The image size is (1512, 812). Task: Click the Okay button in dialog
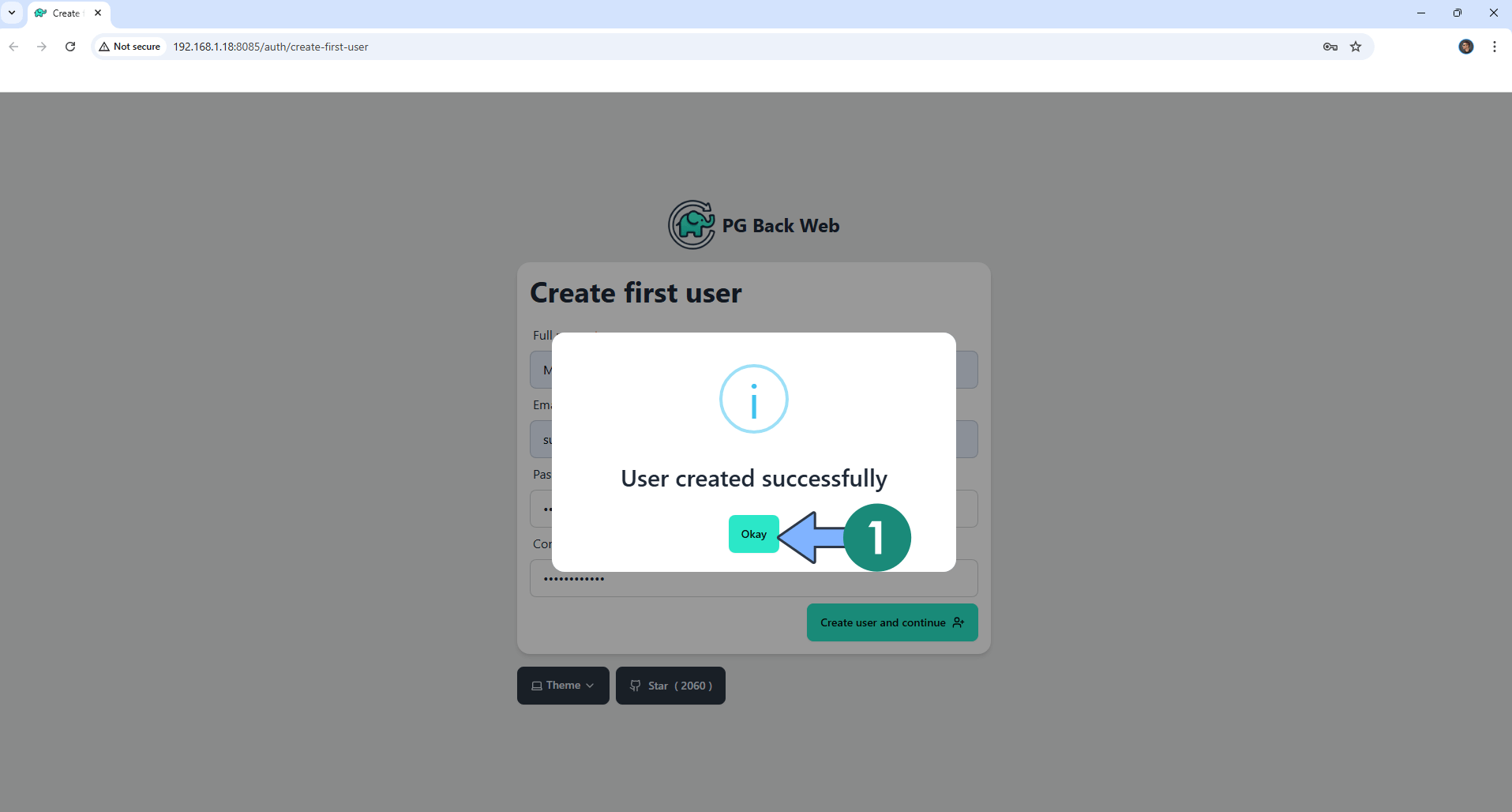pyautogui.click(x=753, y=534)
